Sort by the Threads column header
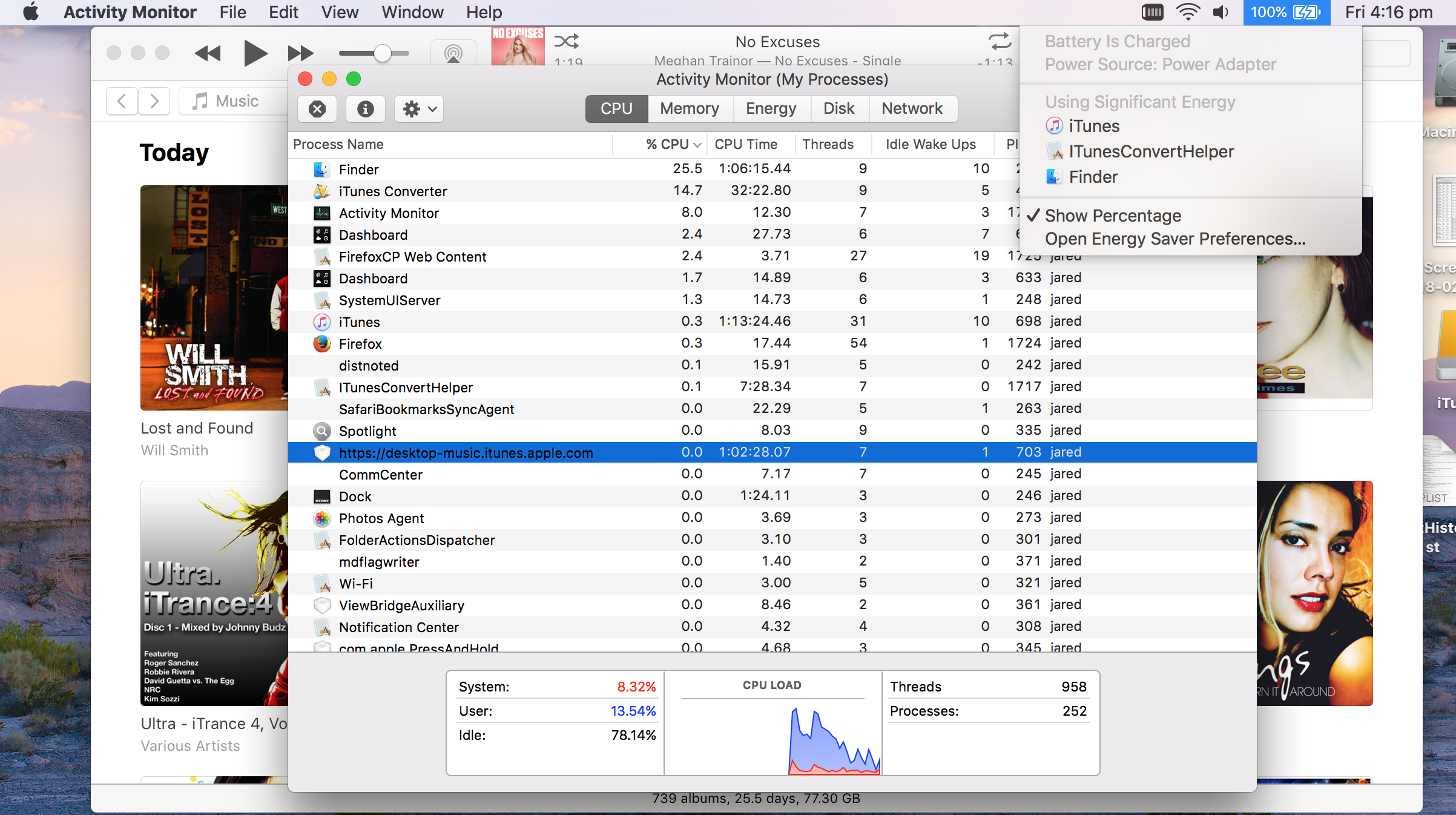 [x=833, y=144]
